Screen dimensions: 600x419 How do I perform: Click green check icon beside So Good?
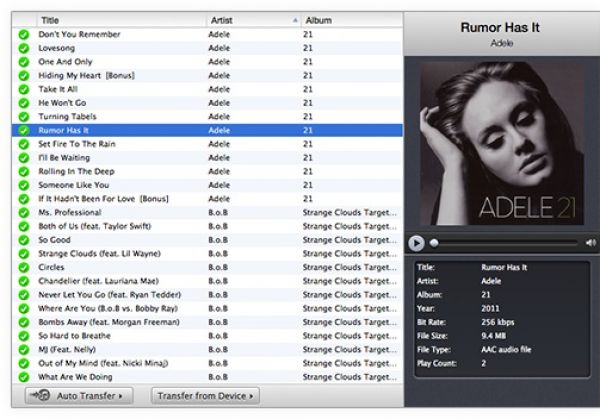[24, 240]
